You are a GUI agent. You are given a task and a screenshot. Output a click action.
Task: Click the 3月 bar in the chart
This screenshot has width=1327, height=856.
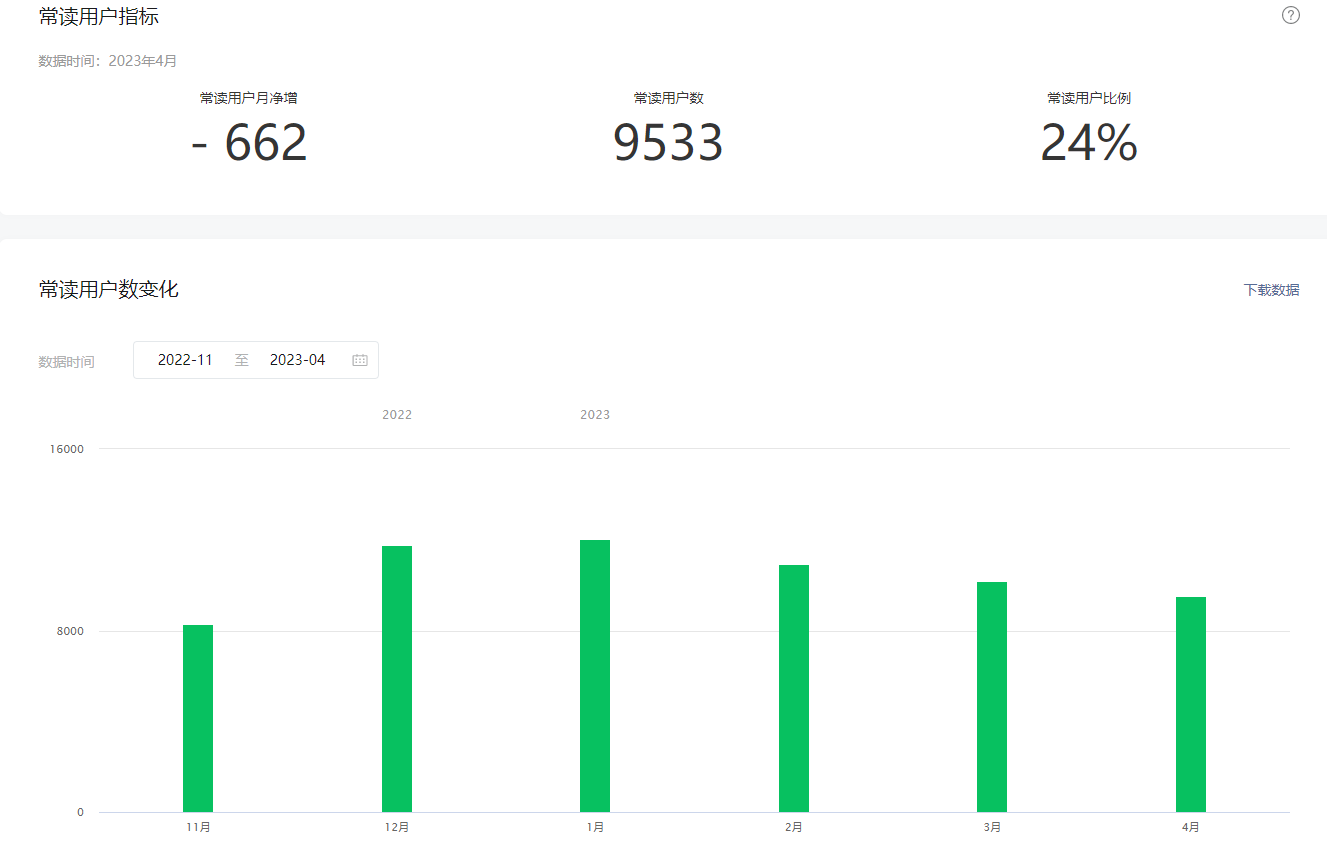point(992,696)
